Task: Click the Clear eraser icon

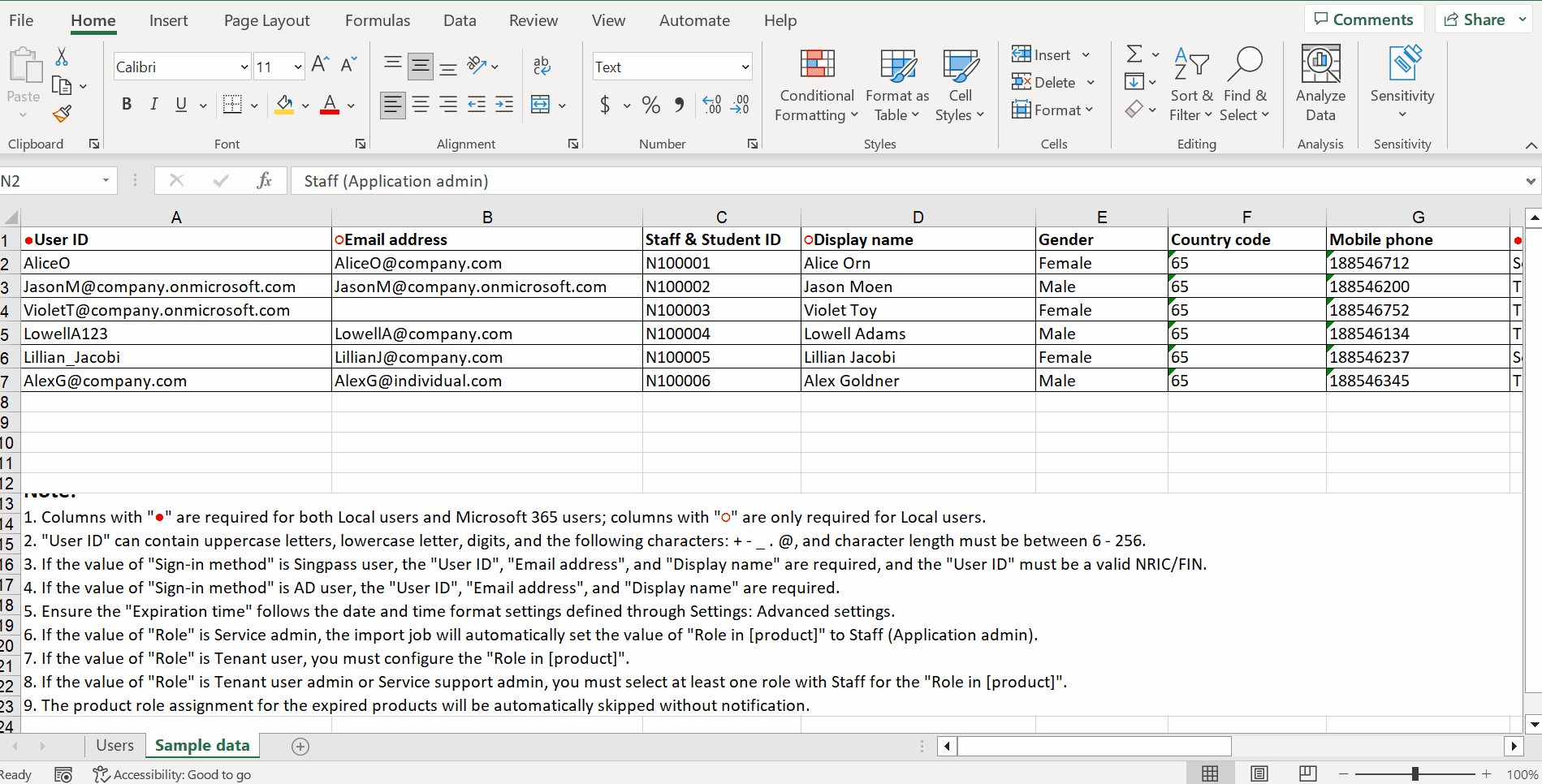Action: [x=1134, y=109]
